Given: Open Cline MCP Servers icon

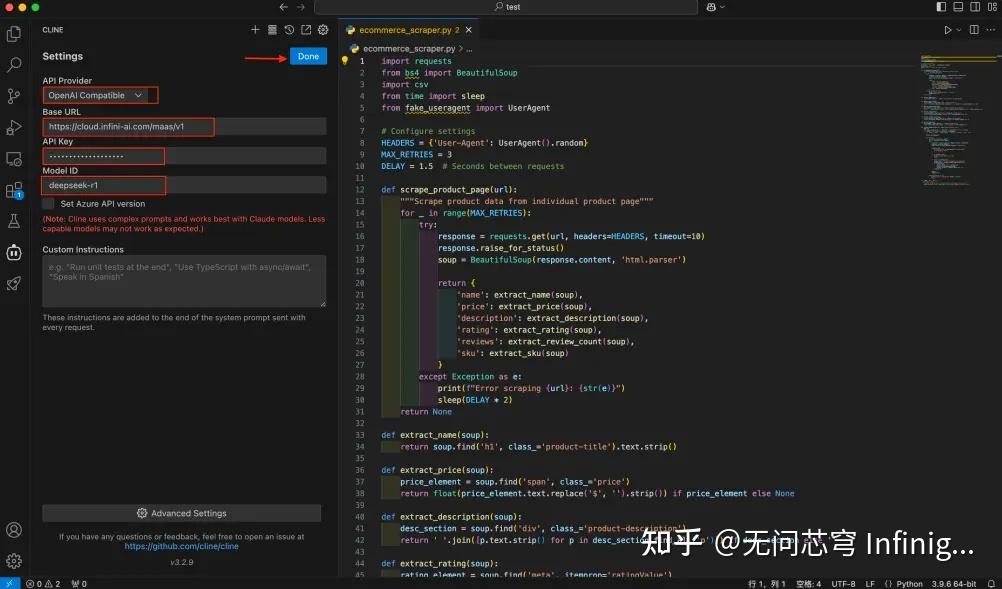Looking at the screenshot, I should [273, 30].
